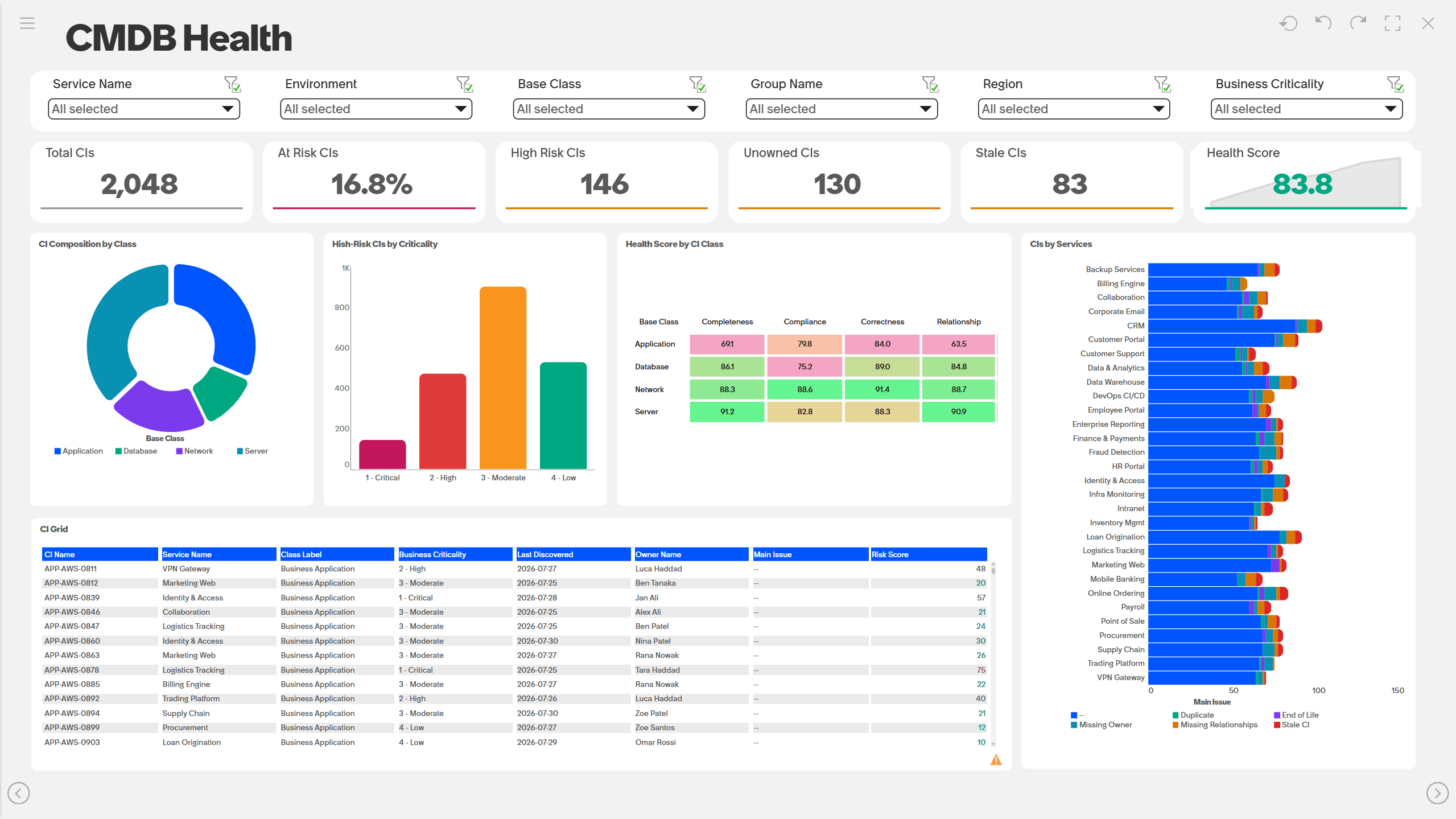Click the undo arrow icon
The width and height of the screenshot is (1456, 819).
1323,23
